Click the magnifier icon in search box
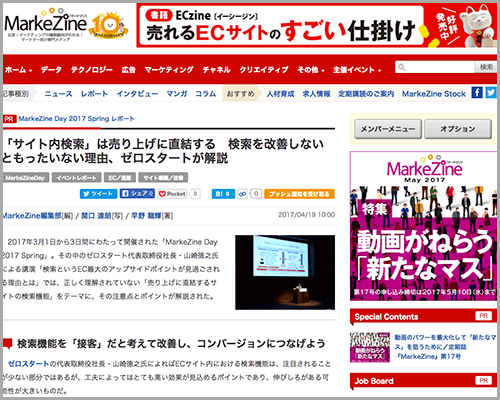The image size is (500, 400). coord(402,67)
